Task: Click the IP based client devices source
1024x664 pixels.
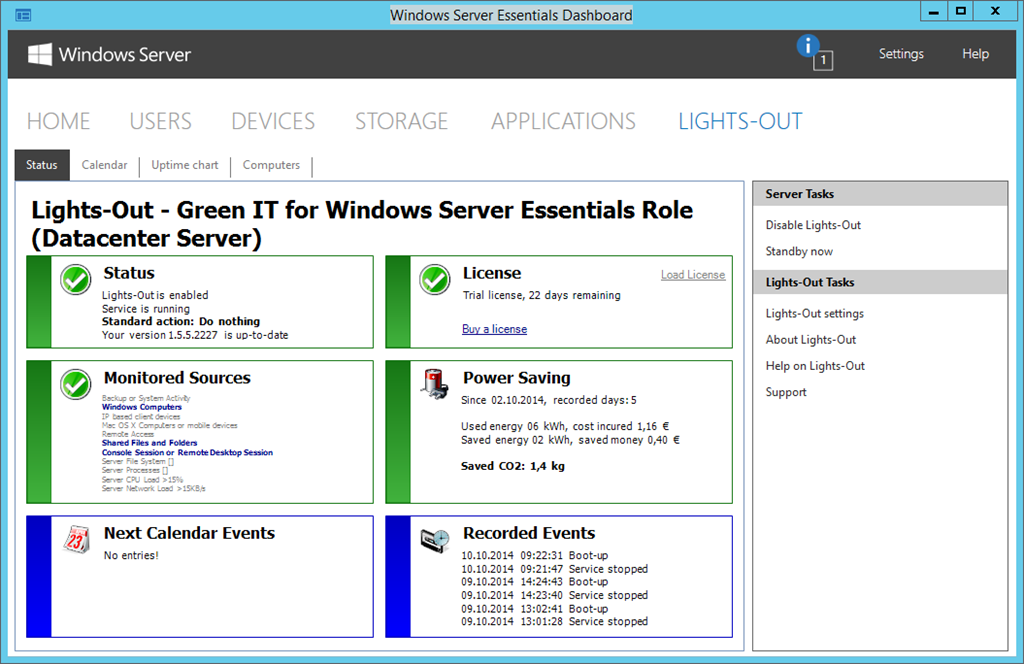Action: (x=140, y=416)
